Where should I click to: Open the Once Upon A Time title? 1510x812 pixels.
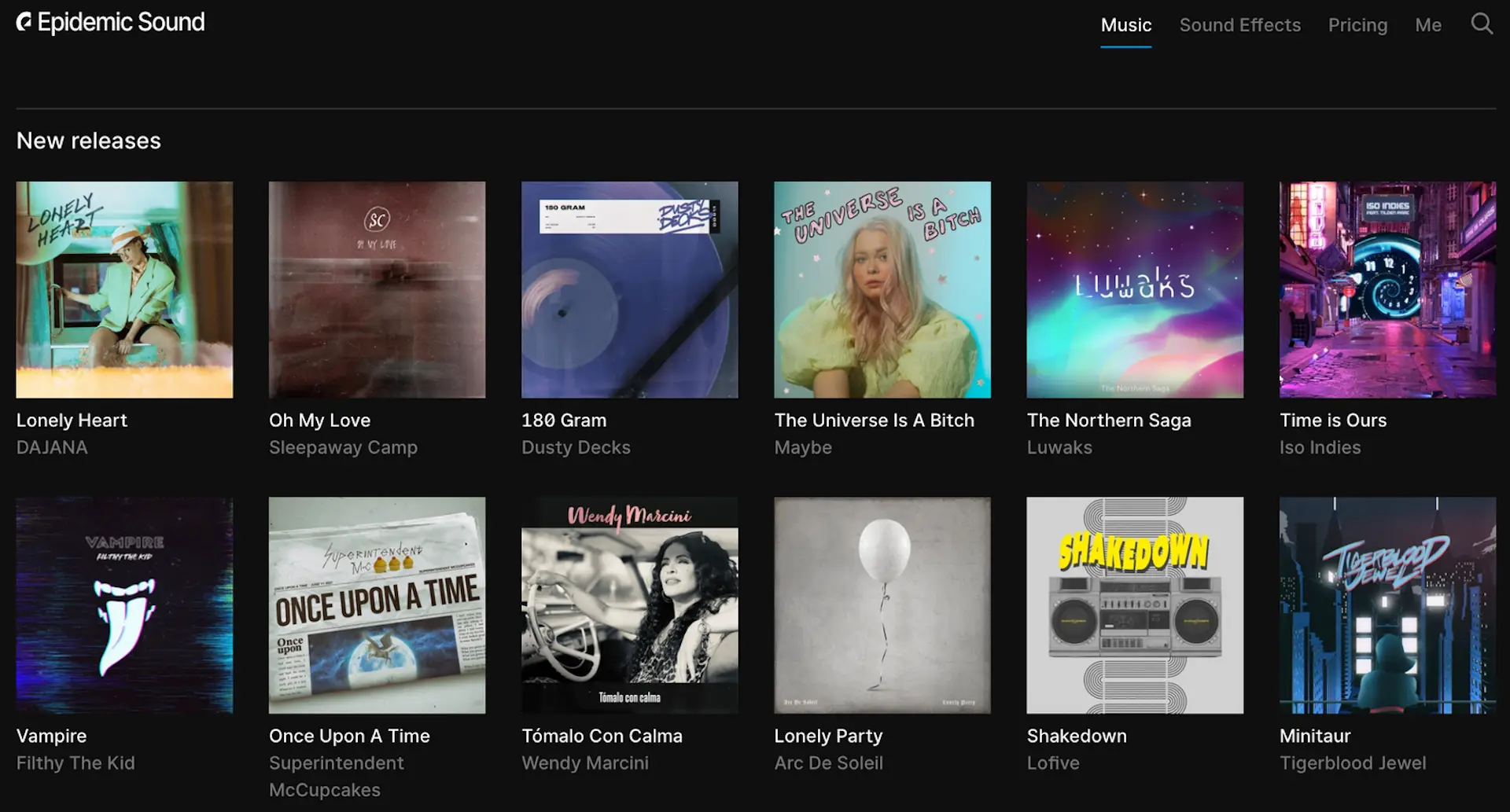[x=349, y=736]
